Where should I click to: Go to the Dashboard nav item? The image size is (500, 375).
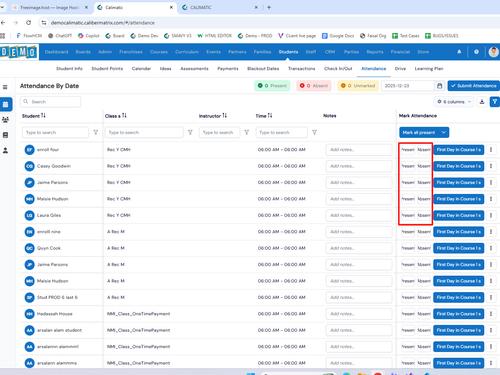(x=56, y=52)
